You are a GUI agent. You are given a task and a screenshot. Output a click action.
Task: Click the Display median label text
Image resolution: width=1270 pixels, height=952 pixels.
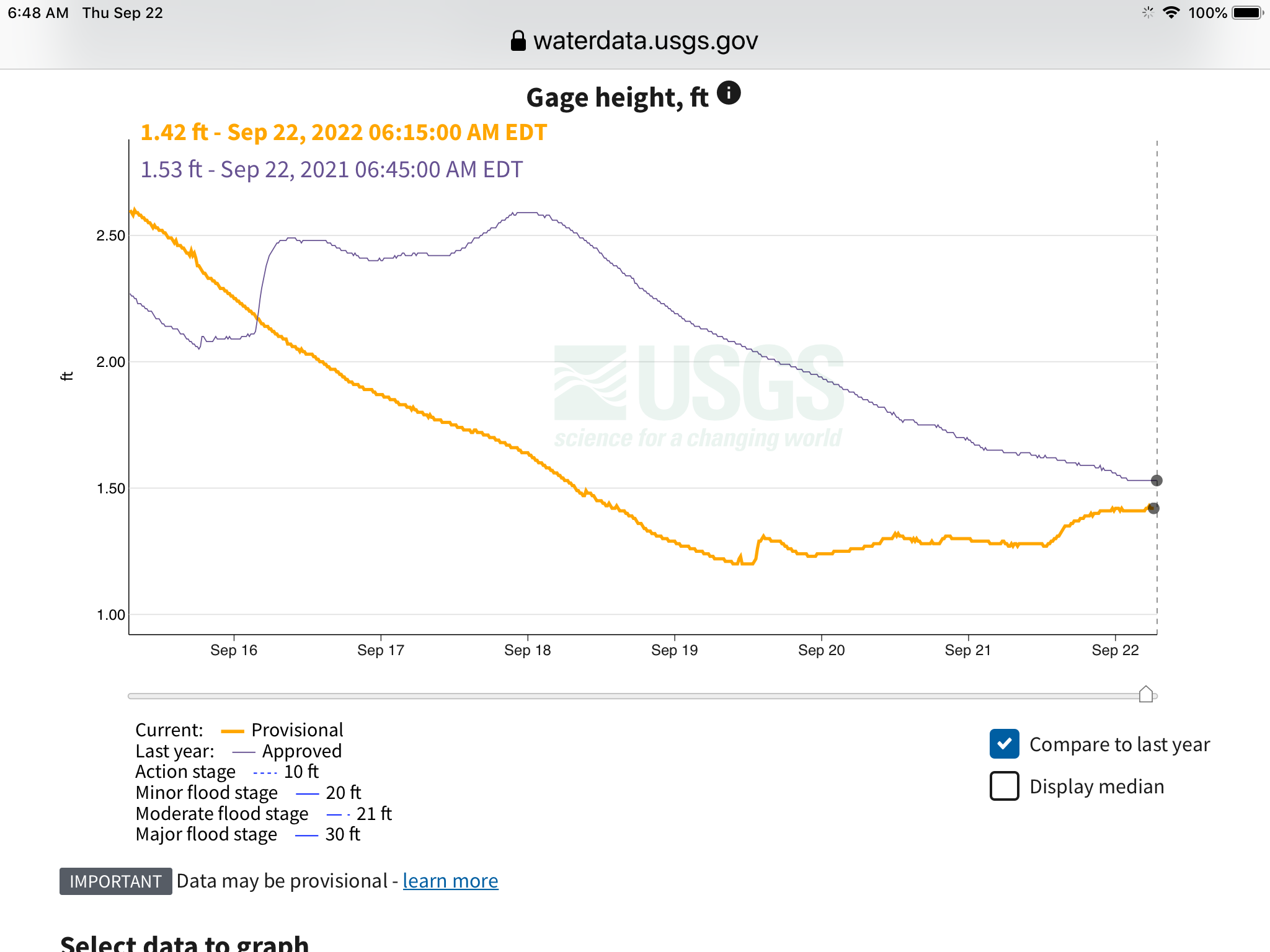[1096, 787]
